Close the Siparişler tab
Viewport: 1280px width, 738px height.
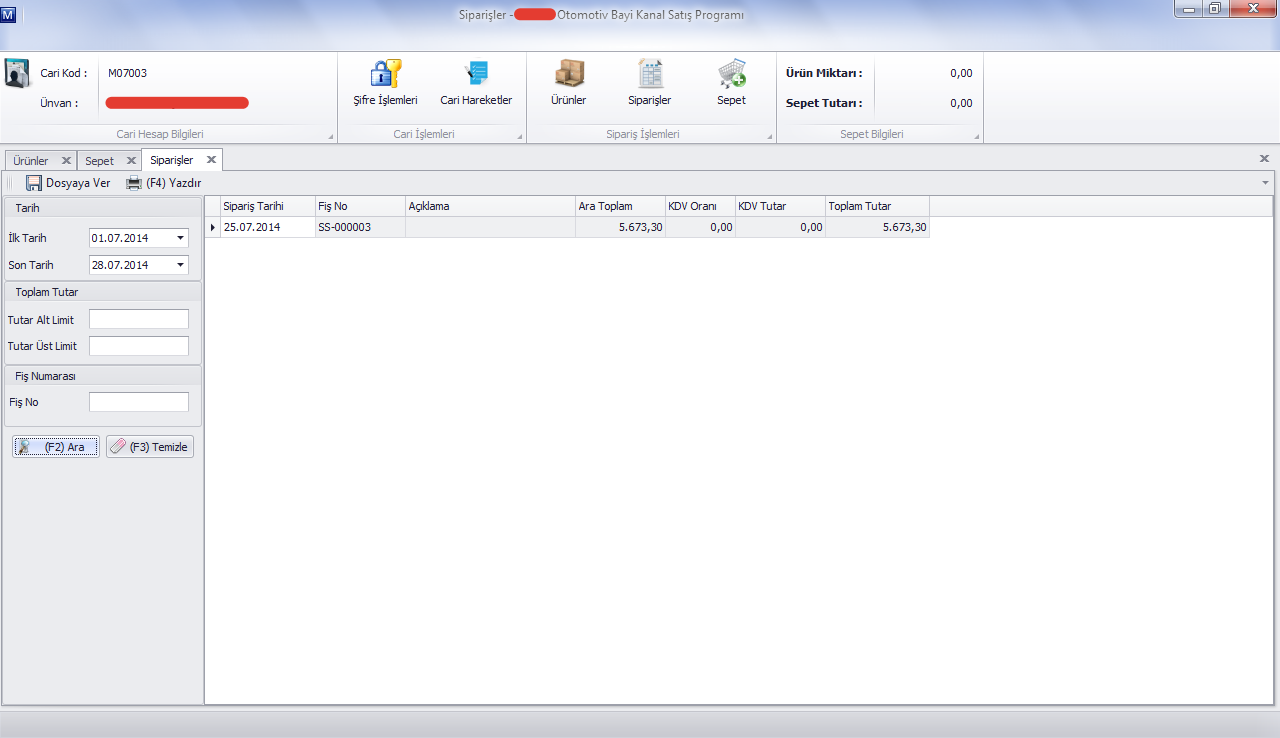tap(211, 160)
